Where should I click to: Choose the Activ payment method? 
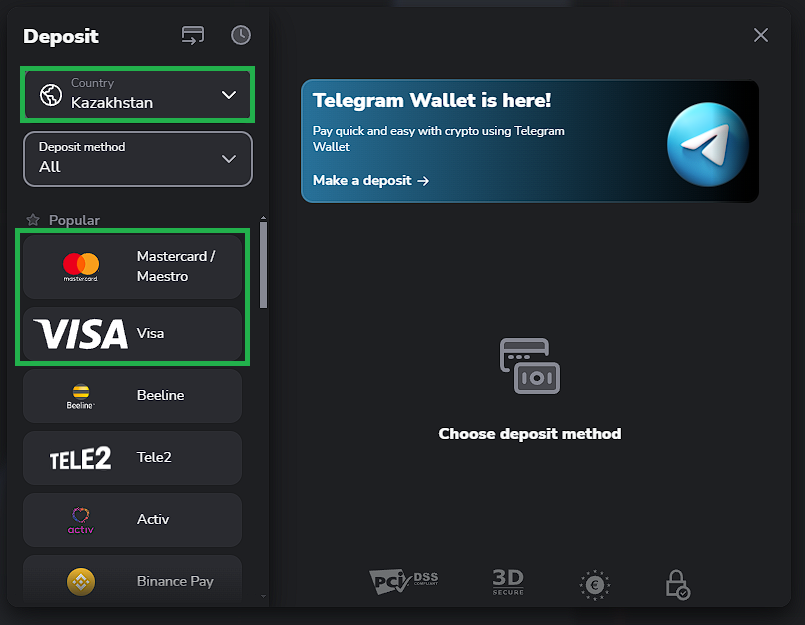(x=132, y=520)
